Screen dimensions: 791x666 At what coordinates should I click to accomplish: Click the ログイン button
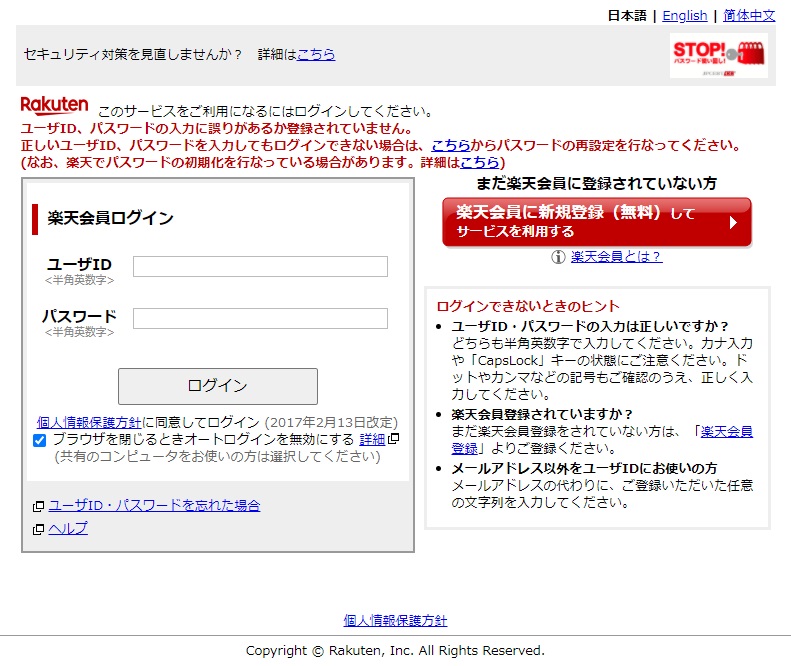(218, 386)
